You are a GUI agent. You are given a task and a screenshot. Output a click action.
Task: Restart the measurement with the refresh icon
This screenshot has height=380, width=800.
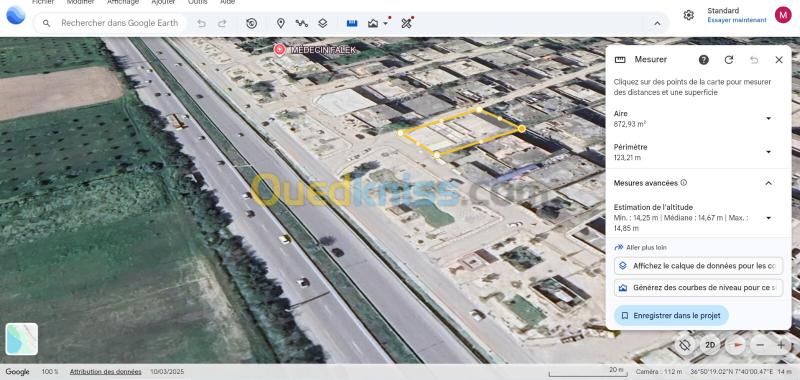point(729,60)
